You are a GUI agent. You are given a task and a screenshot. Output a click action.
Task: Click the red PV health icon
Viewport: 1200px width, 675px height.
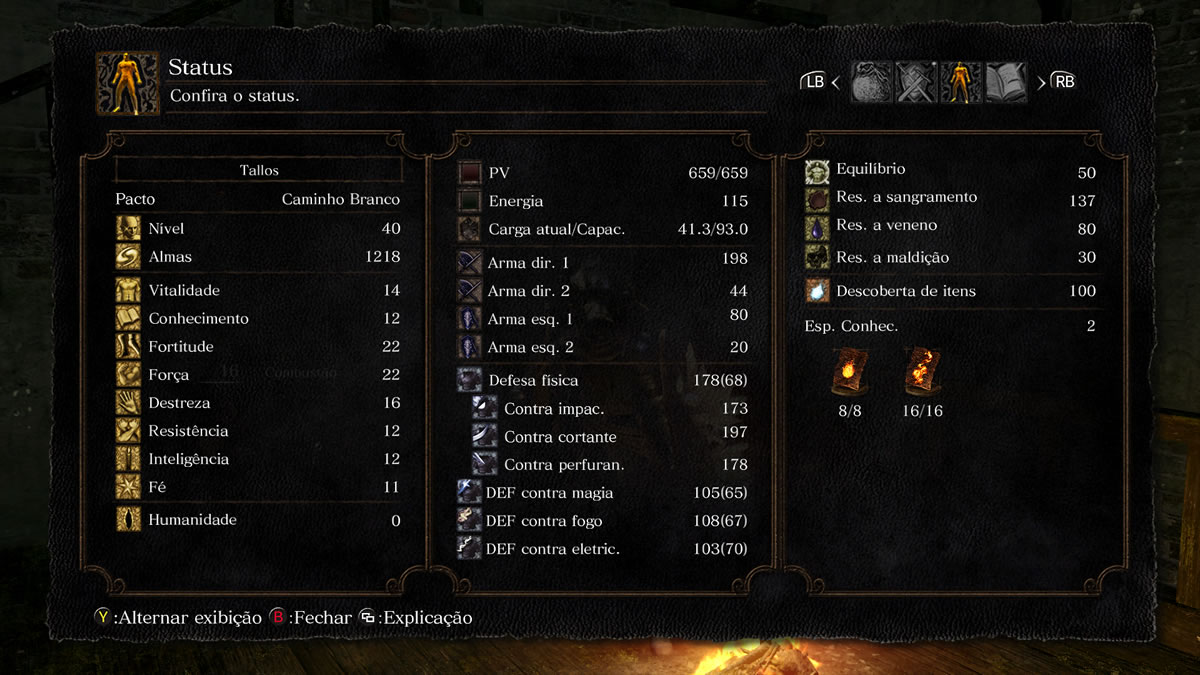pos(469,173)
